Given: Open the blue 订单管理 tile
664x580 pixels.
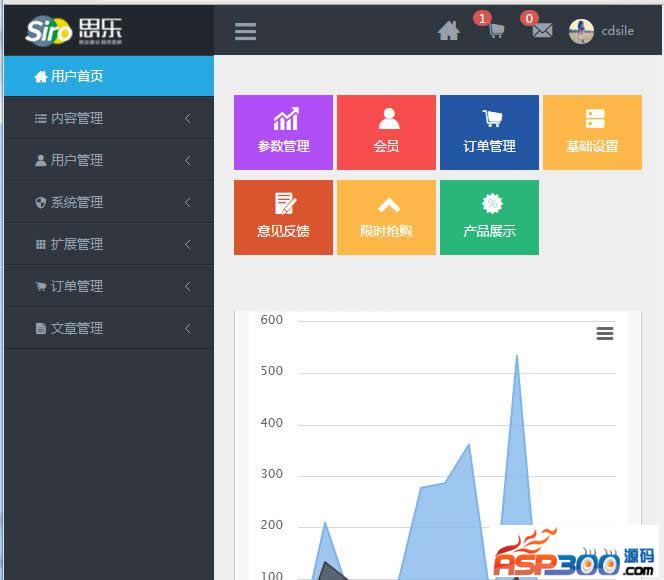Looking at the screenshot, I should pyautogui.click(x=489, y=133).
